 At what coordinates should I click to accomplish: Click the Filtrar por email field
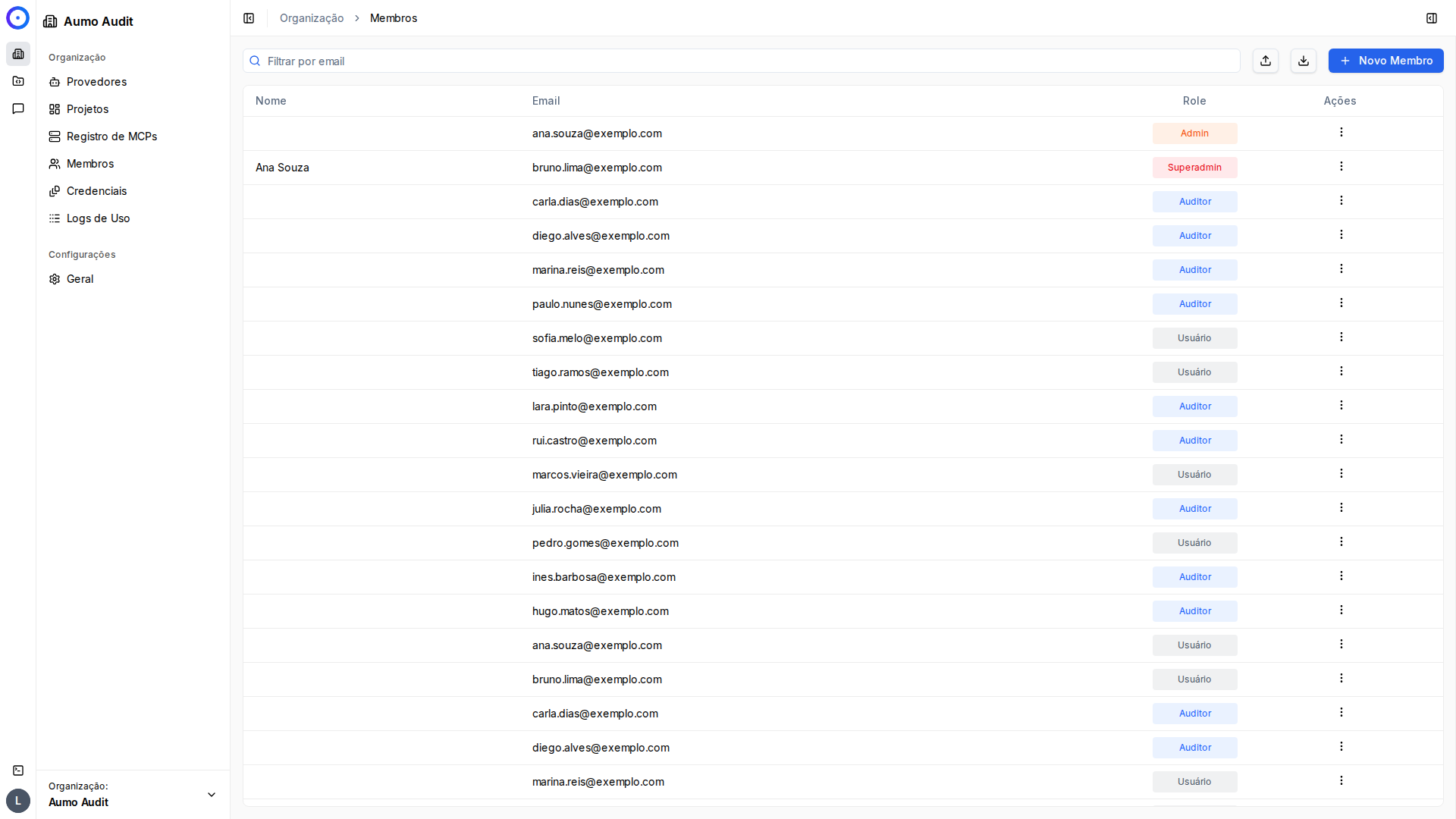742,61
